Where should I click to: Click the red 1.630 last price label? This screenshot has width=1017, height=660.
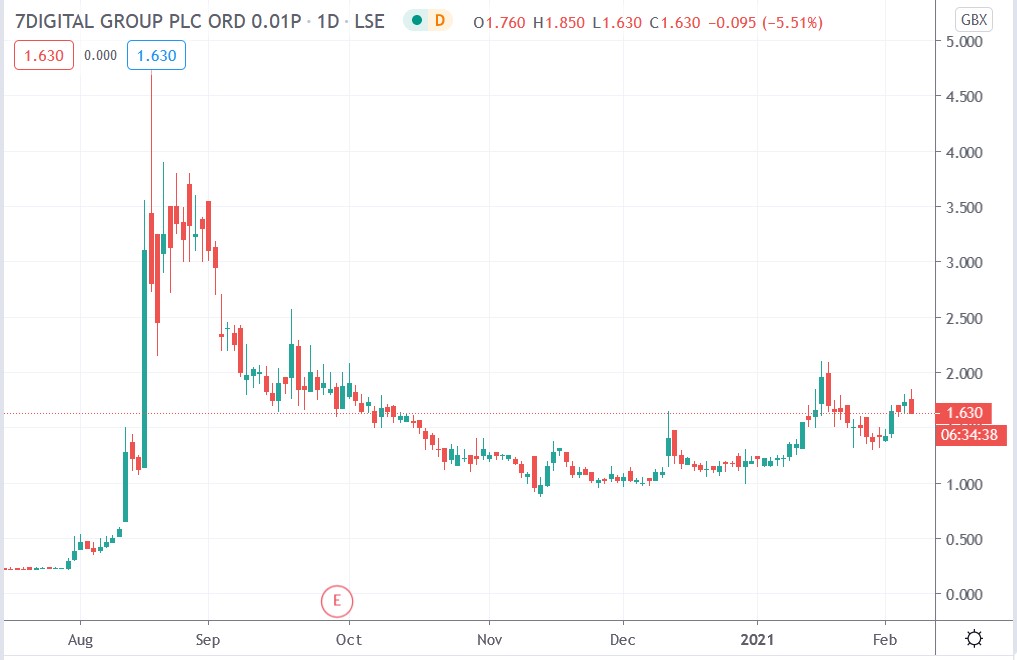point(963,412)
